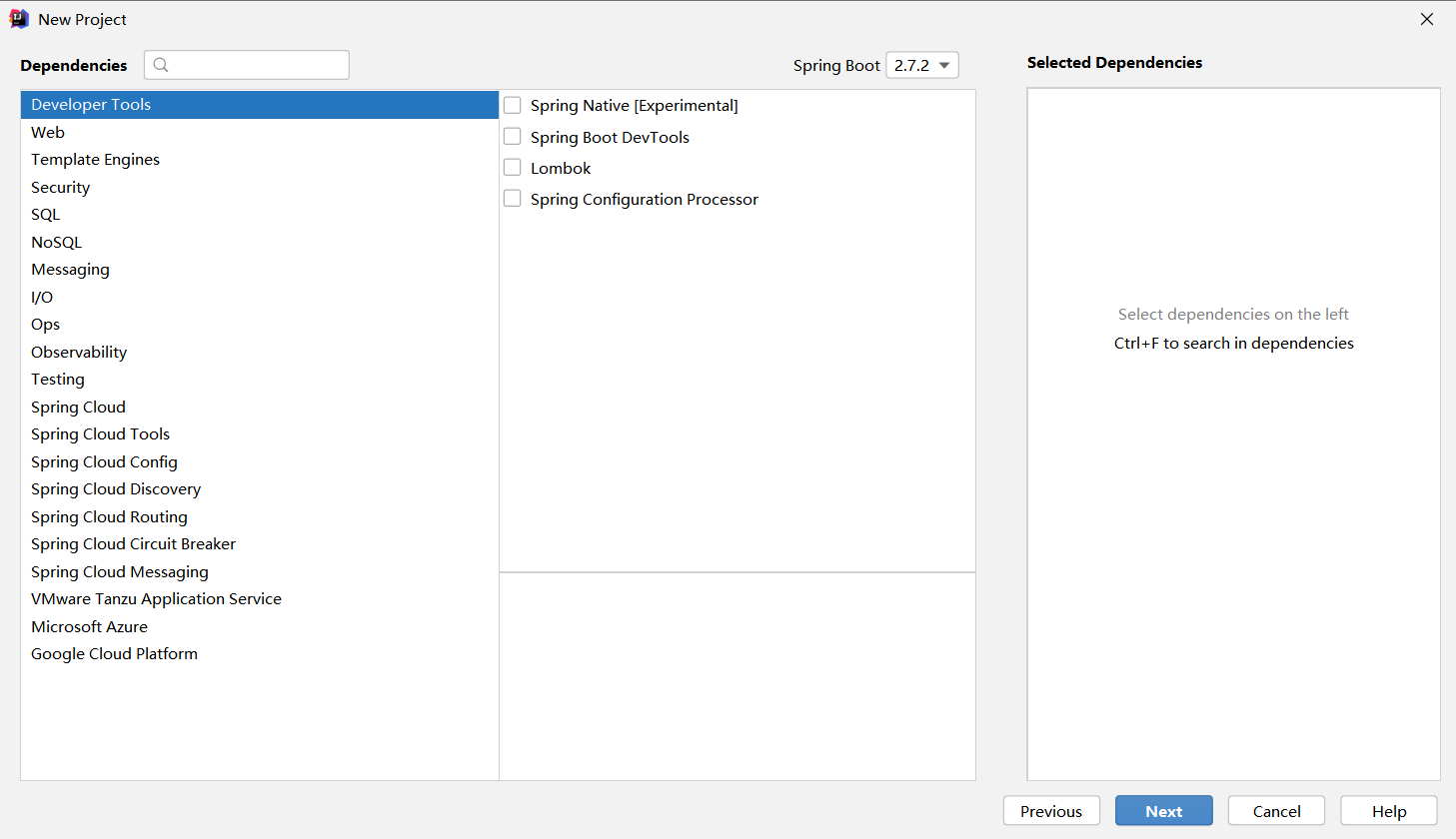Tick the Lombok dependency checkbox
1456x839 pixels.
point(513,168)
